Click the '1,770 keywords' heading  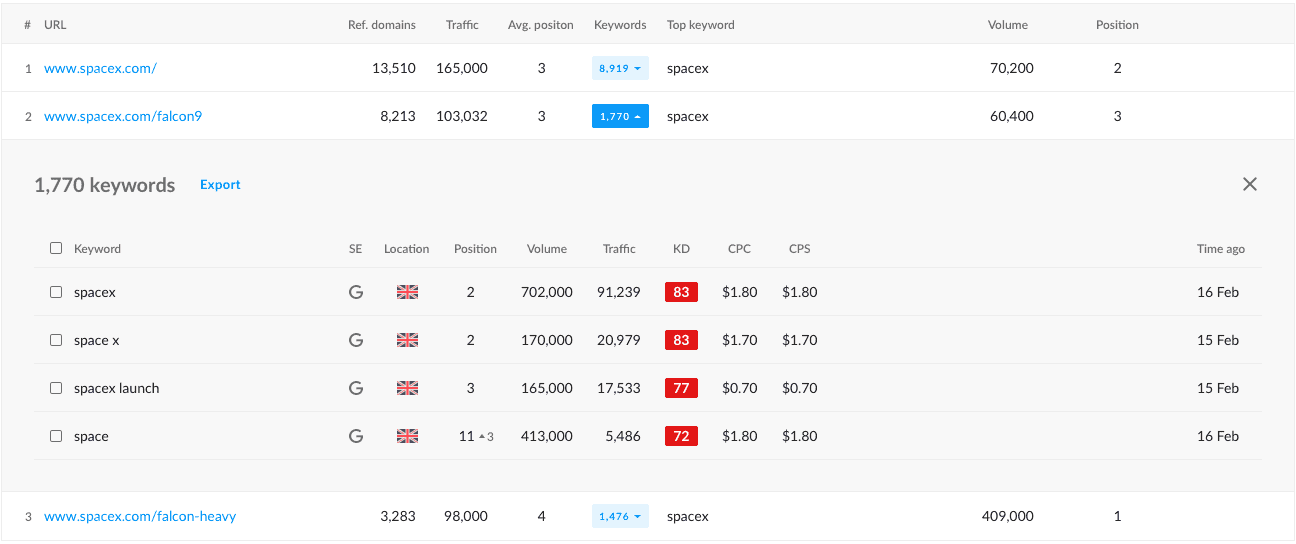pyautogui.click(x=104, y=185)
